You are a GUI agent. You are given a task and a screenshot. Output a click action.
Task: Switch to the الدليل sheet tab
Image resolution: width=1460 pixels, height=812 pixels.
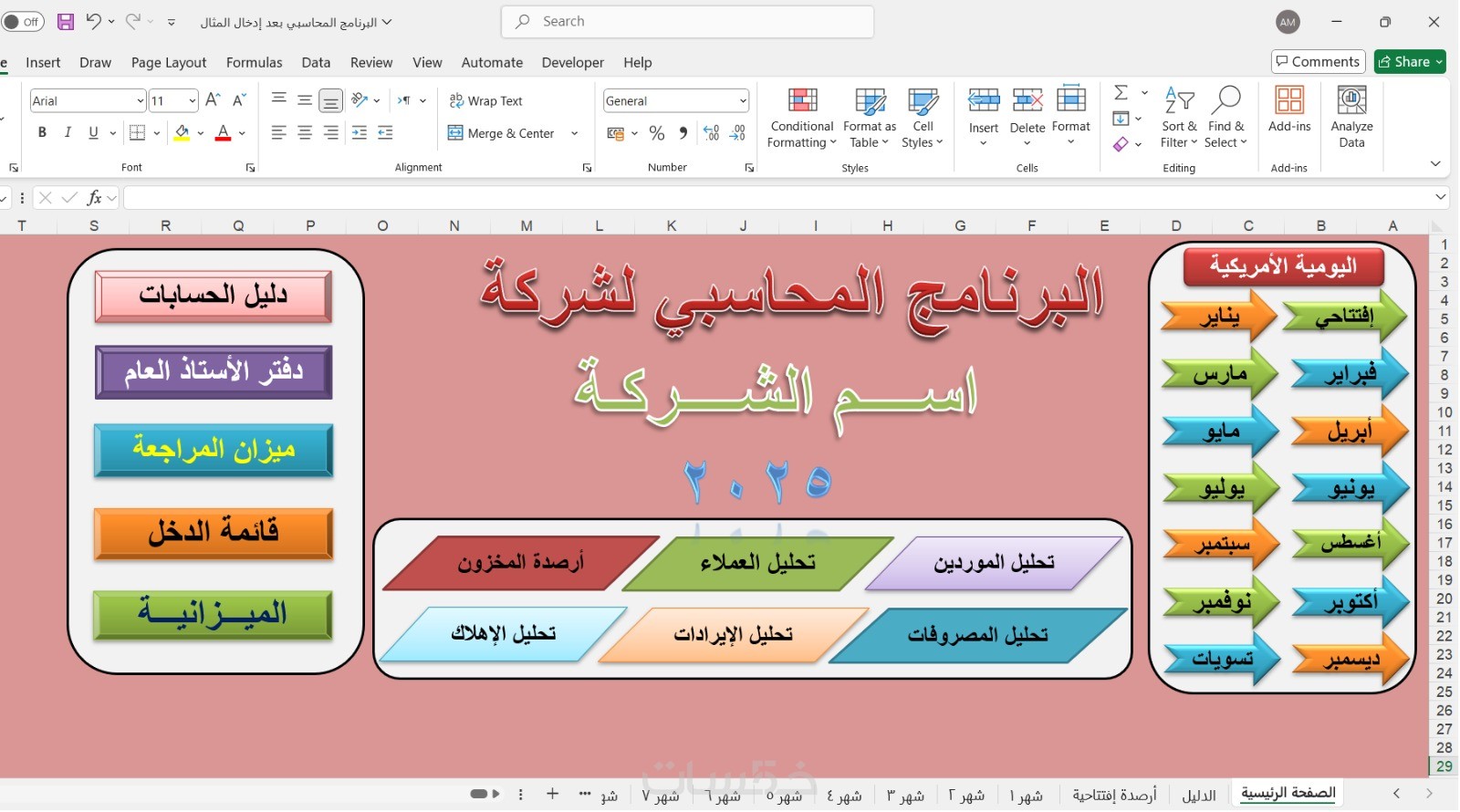[1199, 796]
